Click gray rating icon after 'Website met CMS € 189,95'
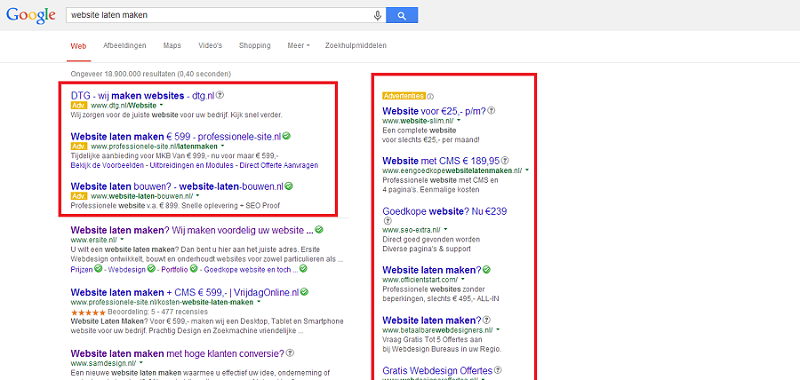Screen dimensions: 800x380 click(x=505, y=160)
